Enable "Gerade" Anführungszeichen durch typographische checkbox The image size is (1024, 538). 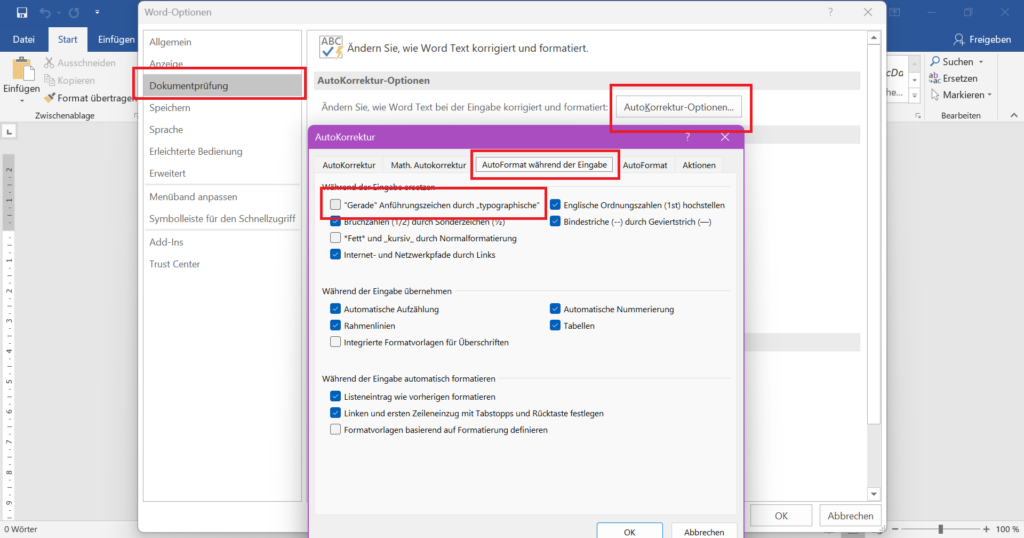[x=336, y=205]
